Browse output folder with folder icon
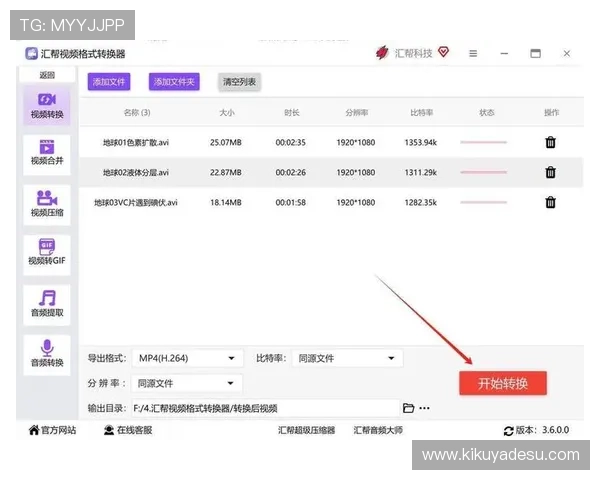Screen dimensions: 600x480 coord(408,408)
